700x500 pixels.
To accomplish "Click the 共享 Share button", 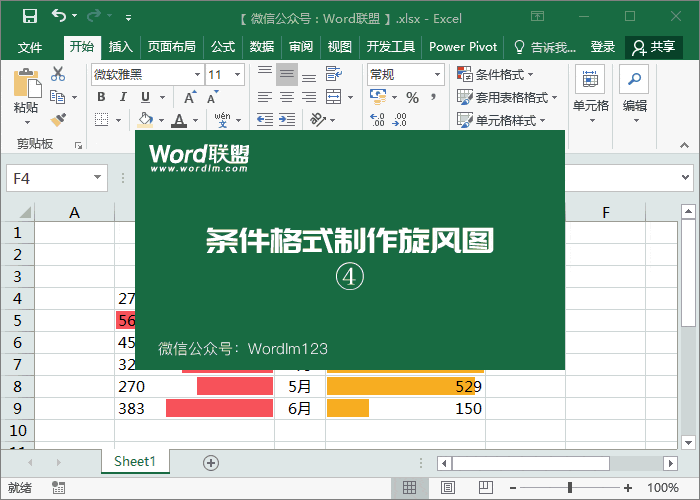I will [654, 47].
